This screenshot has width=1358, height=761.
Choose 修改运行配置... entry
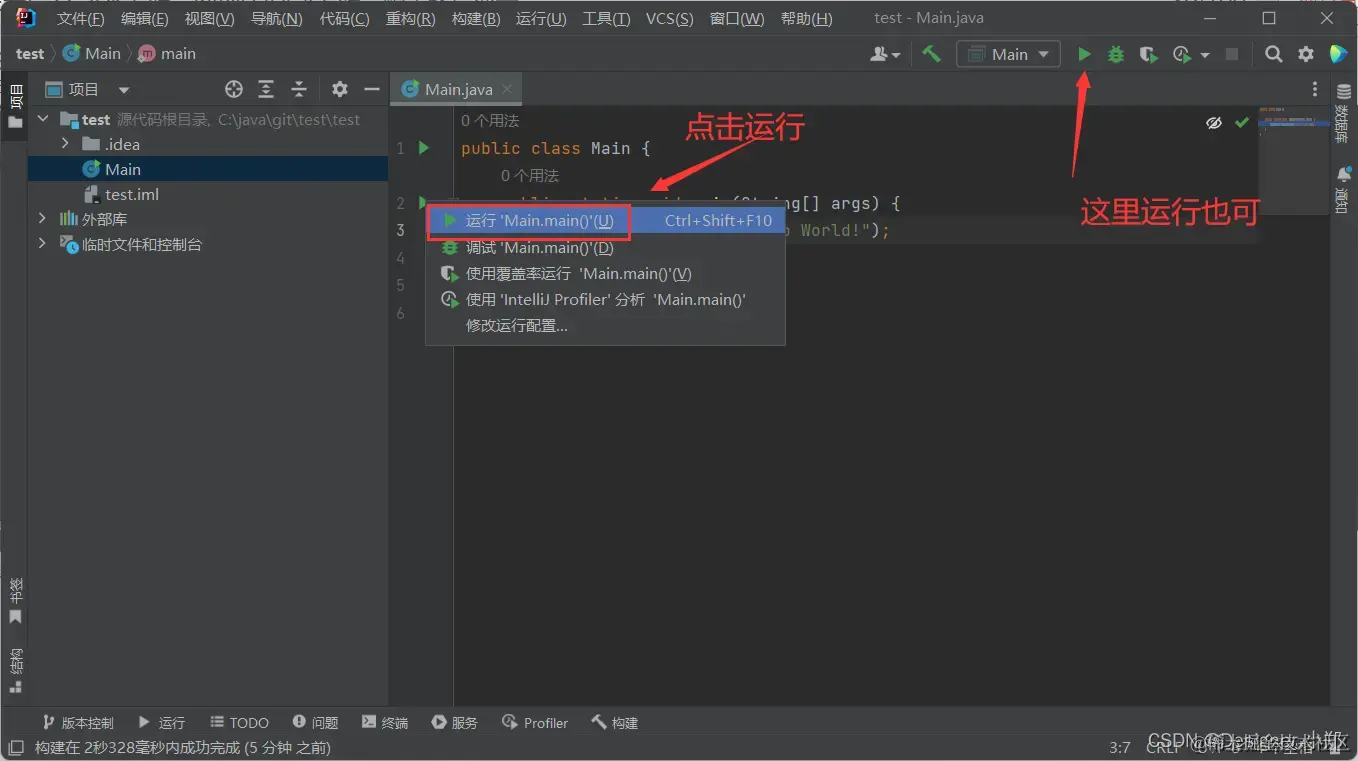tap(605, 325)
